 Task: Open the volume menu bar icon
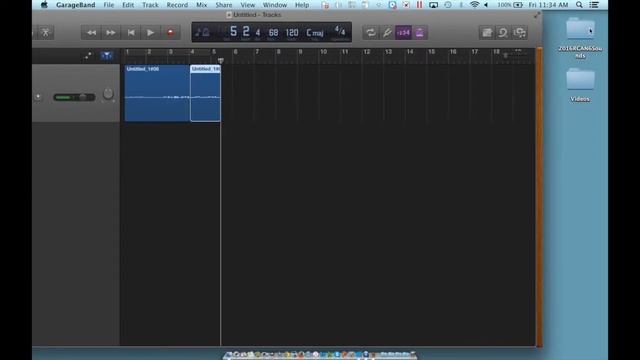(486, 5)
